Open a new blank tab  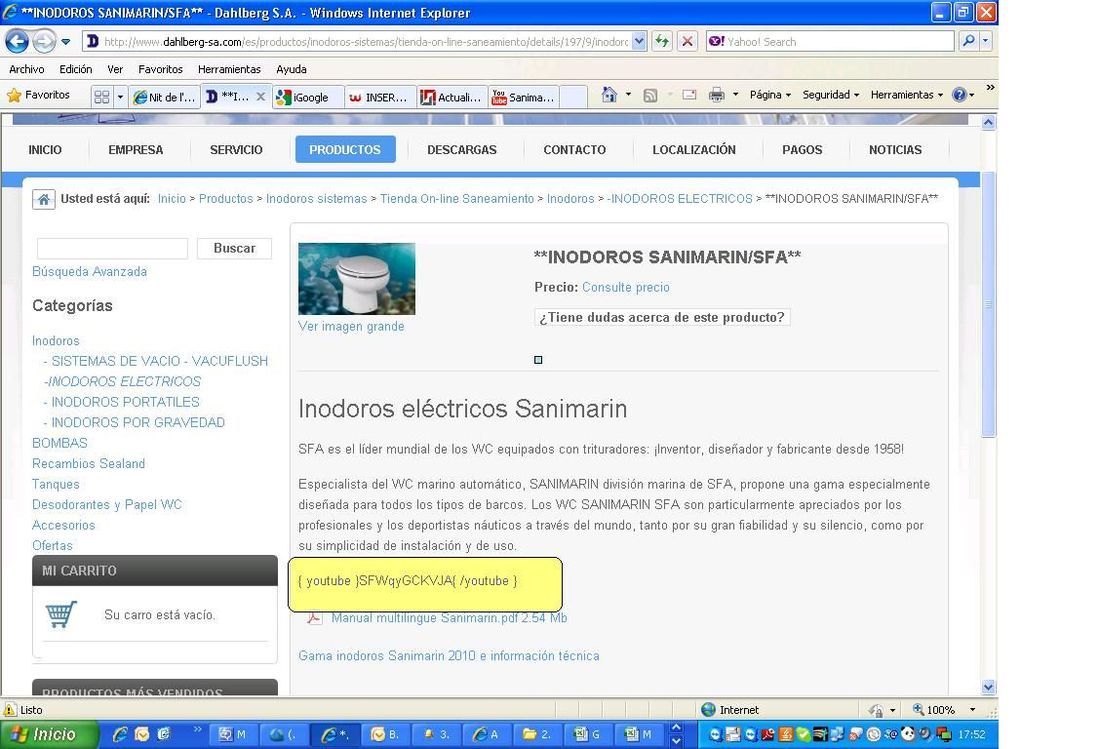tap(574, 97)
